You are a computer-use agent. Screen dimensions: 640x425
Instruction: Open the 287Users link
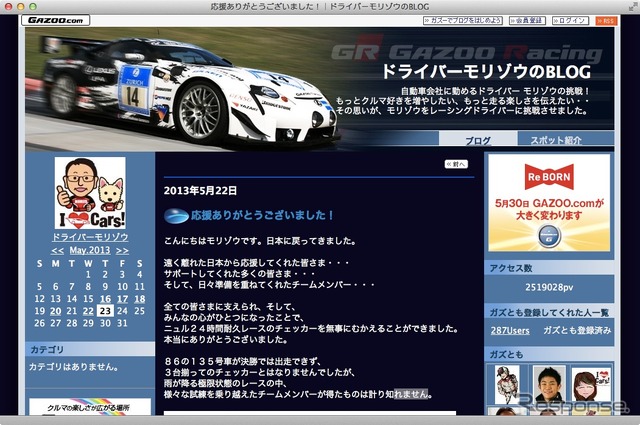pyautogui.click(x=510, y=331)
